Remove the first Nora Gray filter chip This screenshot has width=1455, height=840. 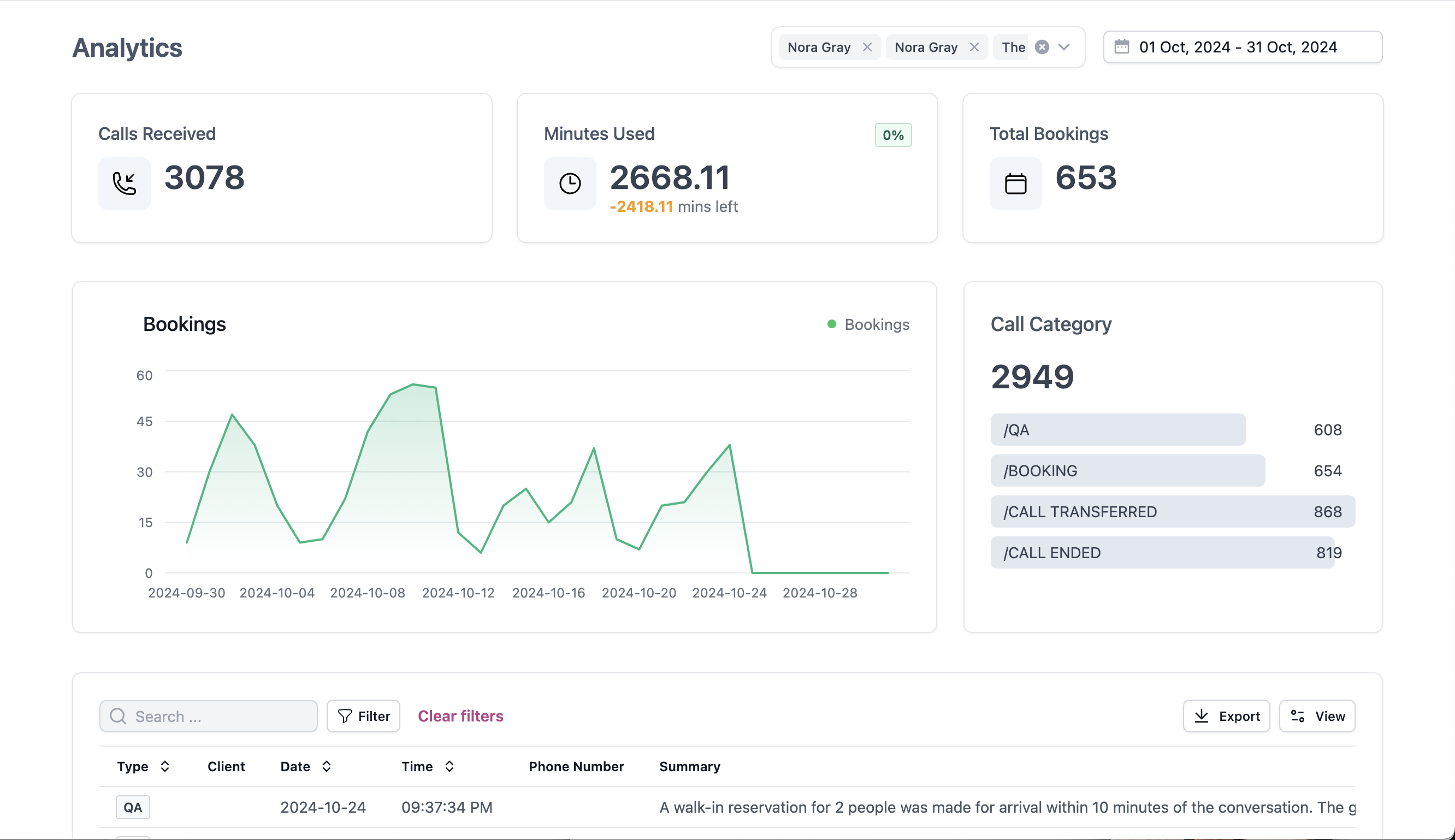coord(868,47)
